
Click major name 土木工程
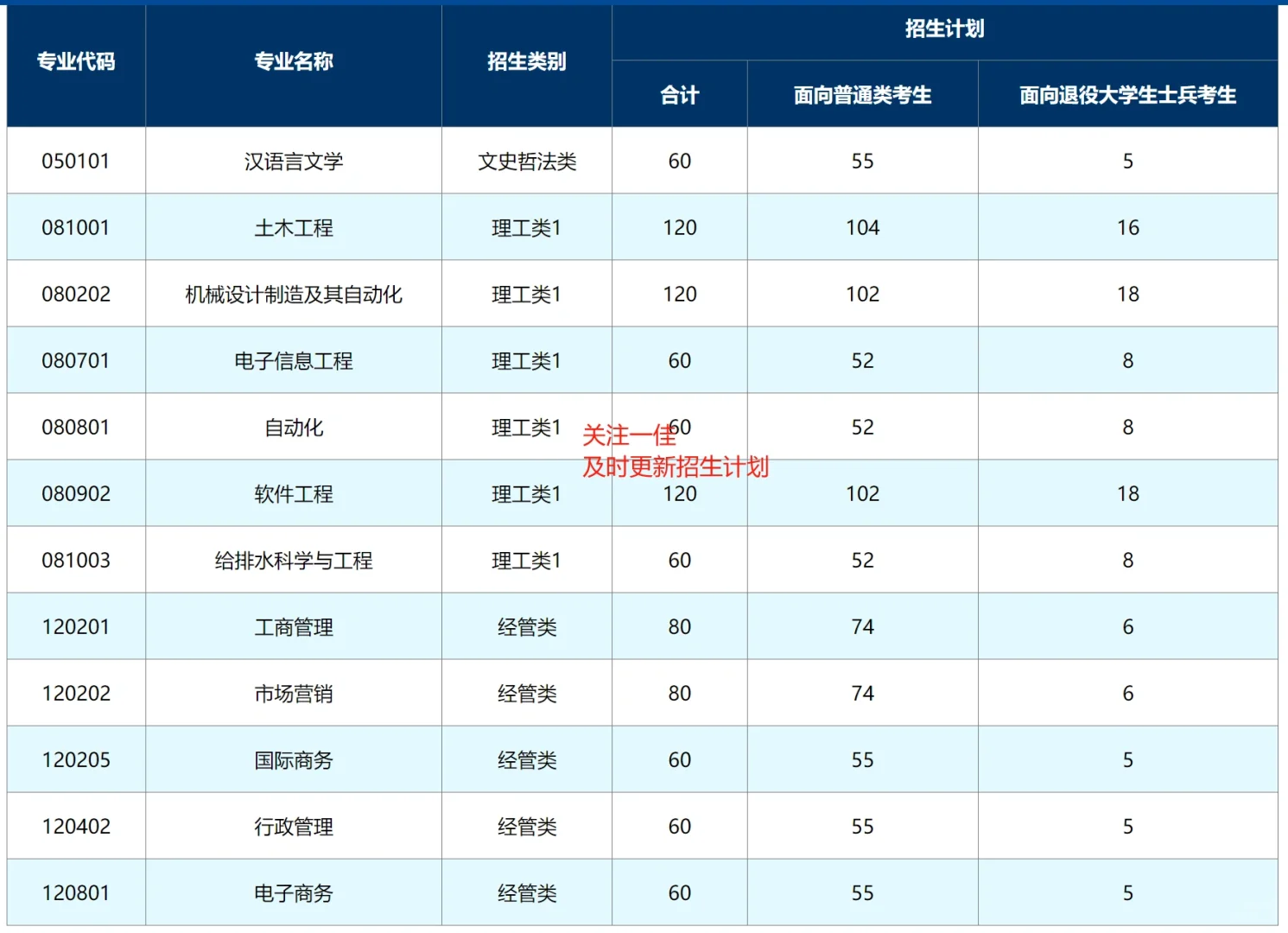[x=294, y=228]
